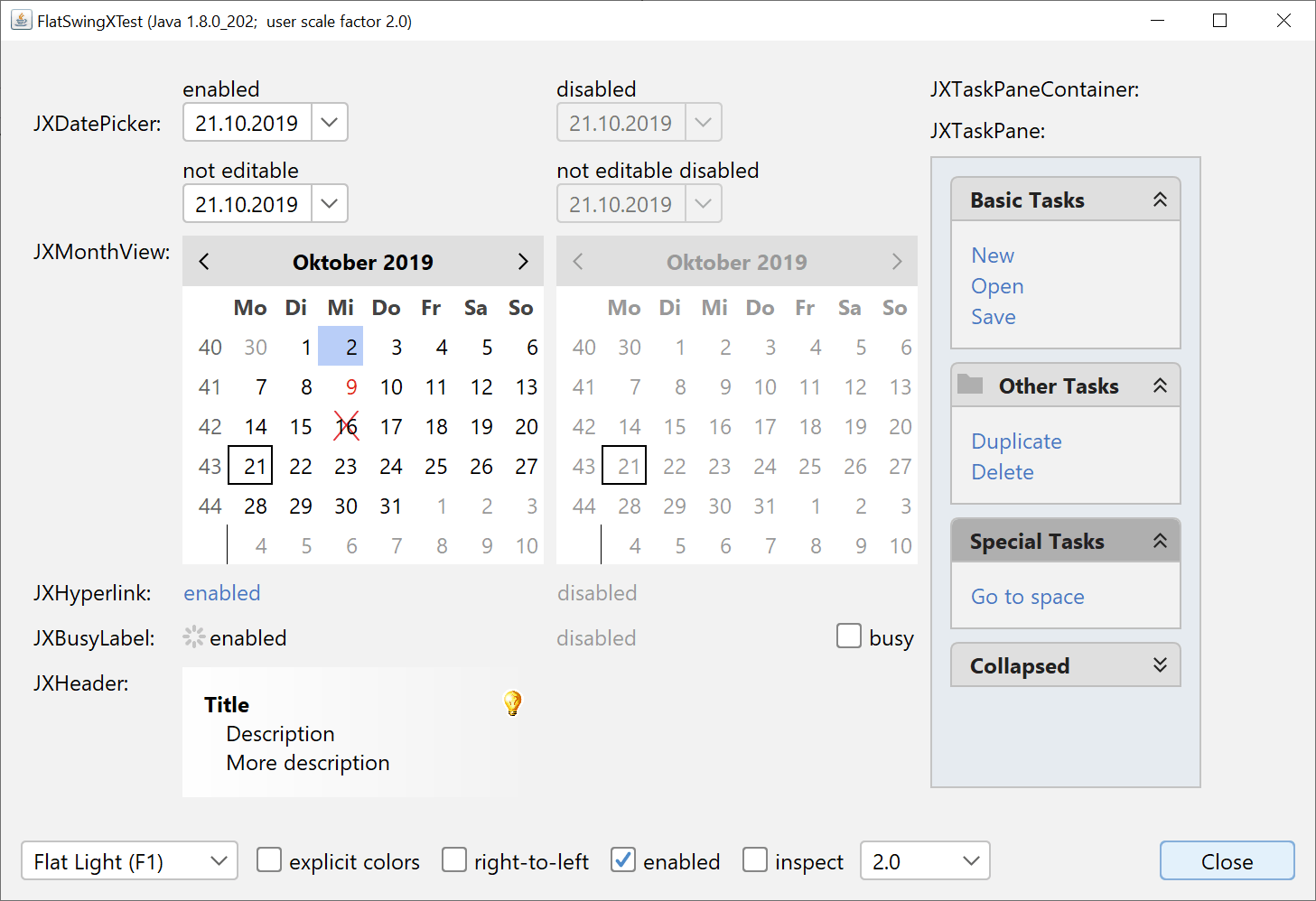
Task: Click the Duplicate task link
Action: (1016, 441)
